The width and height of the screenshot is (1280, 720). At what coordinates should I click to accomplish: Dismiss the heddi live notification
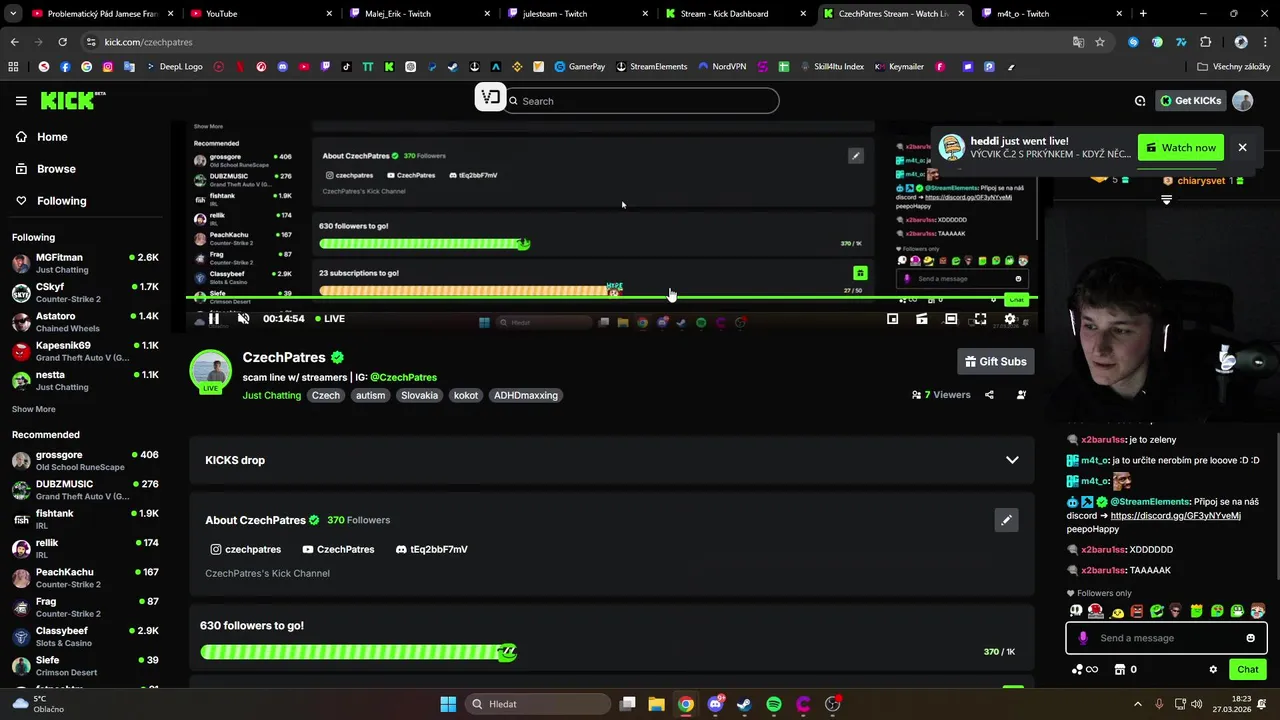tap(1242, 148)
